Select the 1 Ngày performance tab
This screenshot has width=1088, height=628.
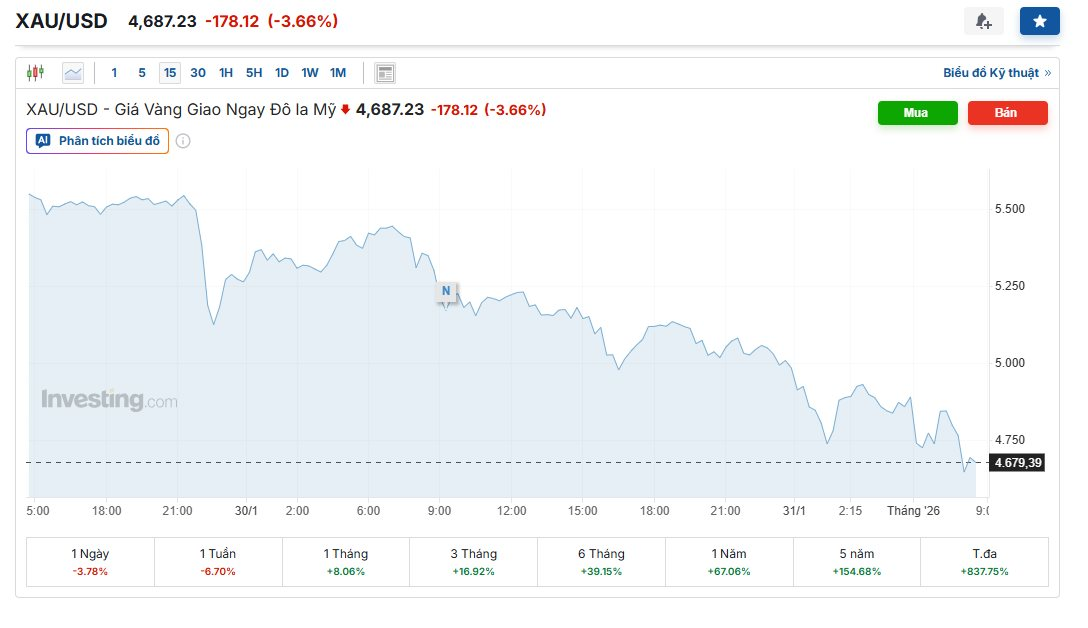point(90,561)
